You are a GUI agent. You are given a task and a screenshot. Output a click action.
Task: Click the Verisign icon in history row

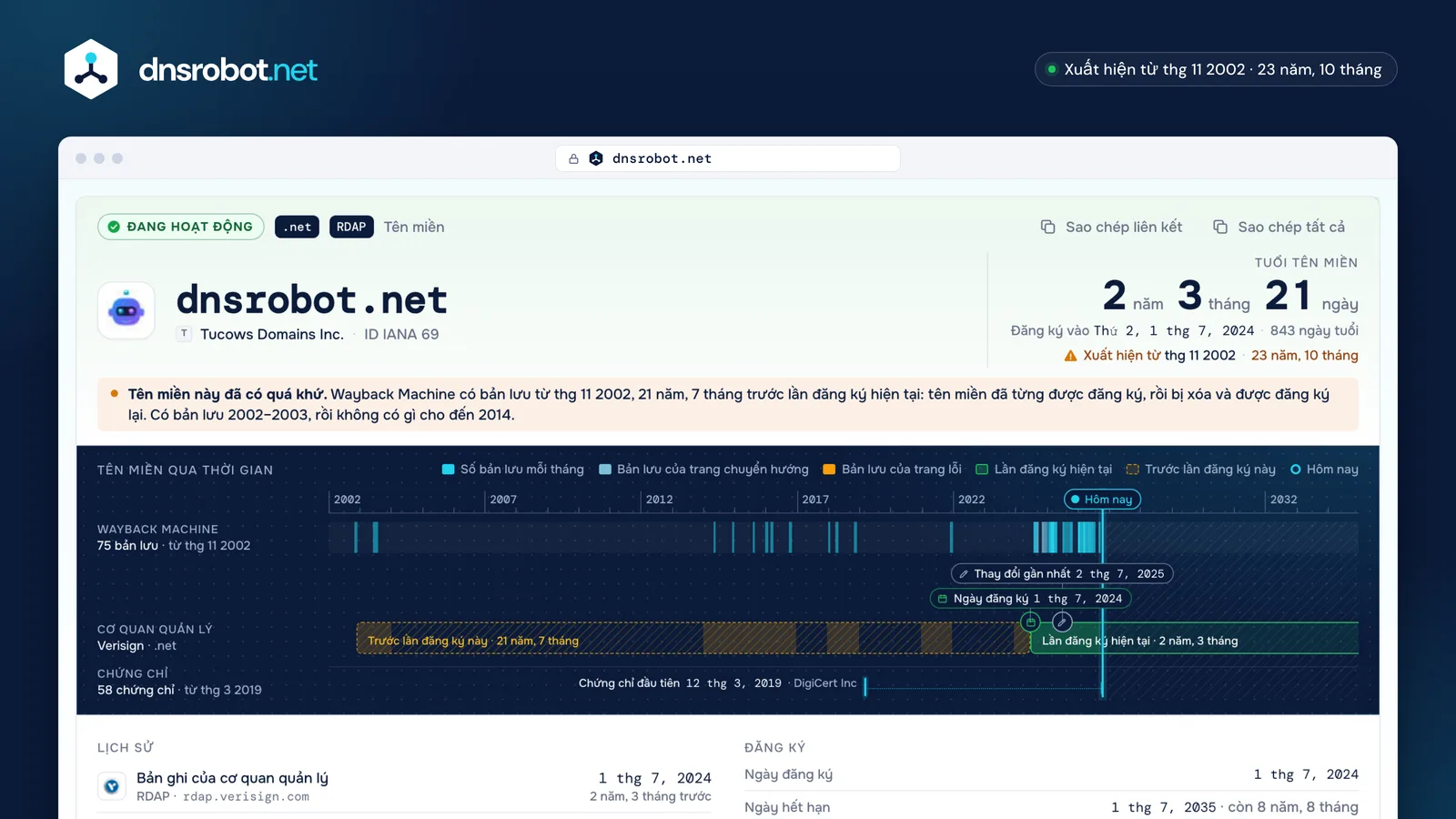click(x=112, y=786)
